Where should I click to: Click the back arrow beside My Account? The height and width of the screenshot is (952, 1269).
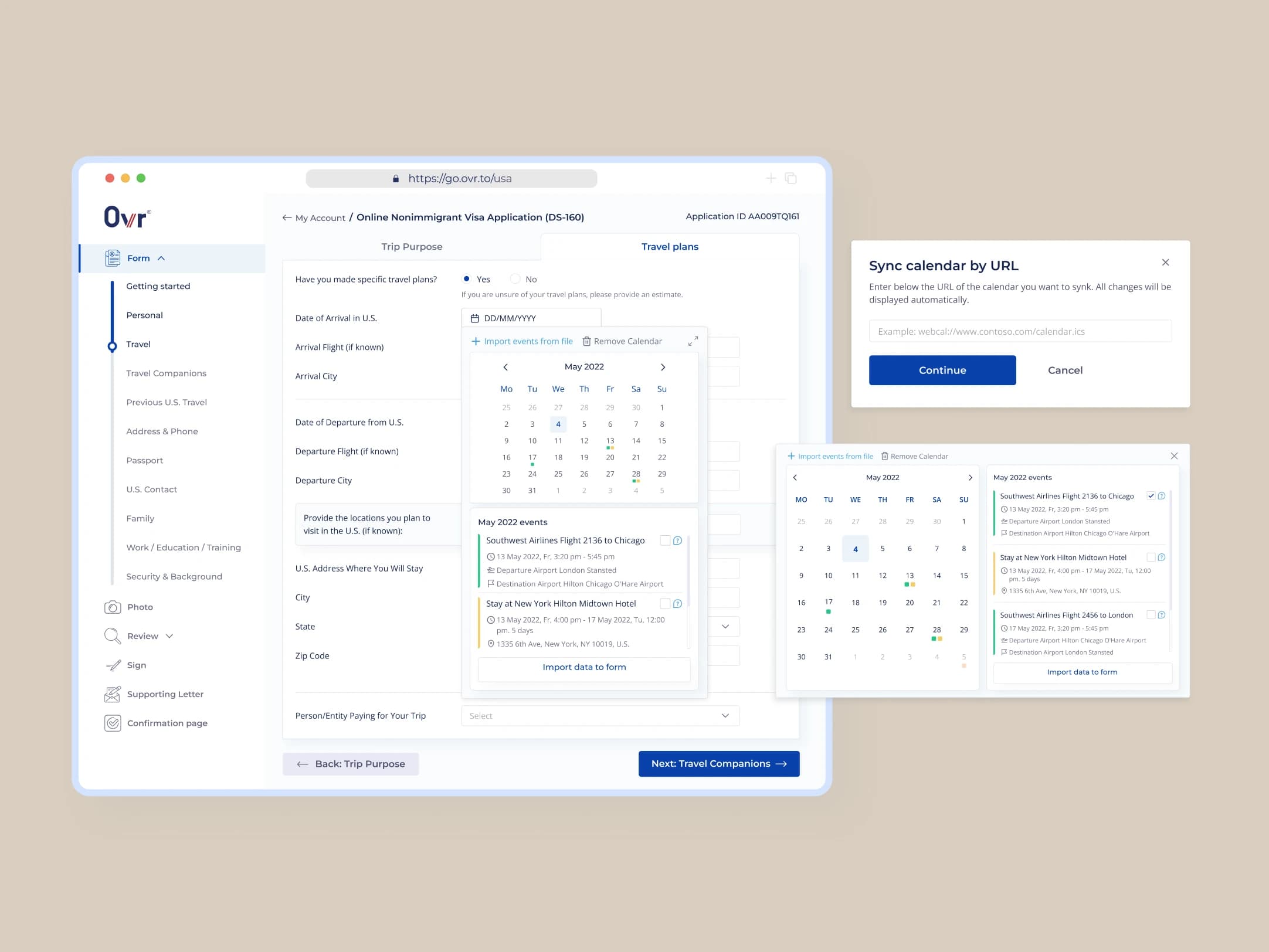[x=287, y=217]
